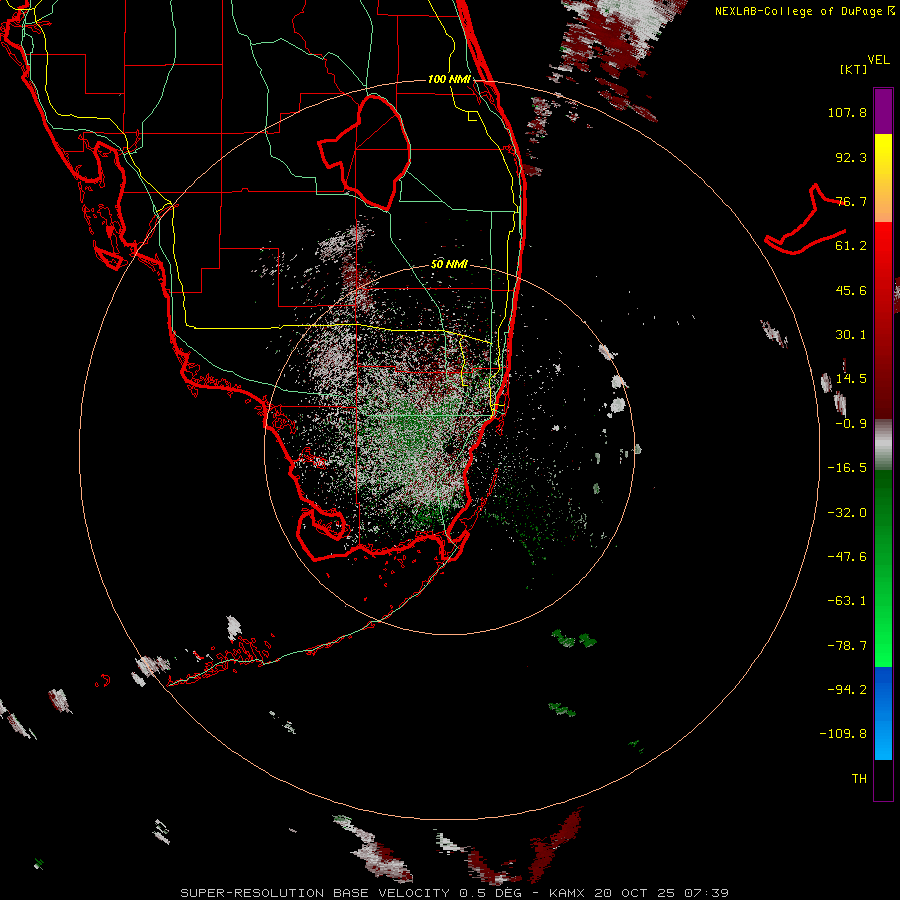Click the 100 NMI range ring label
900x900 pixels.
coord(449,79)
